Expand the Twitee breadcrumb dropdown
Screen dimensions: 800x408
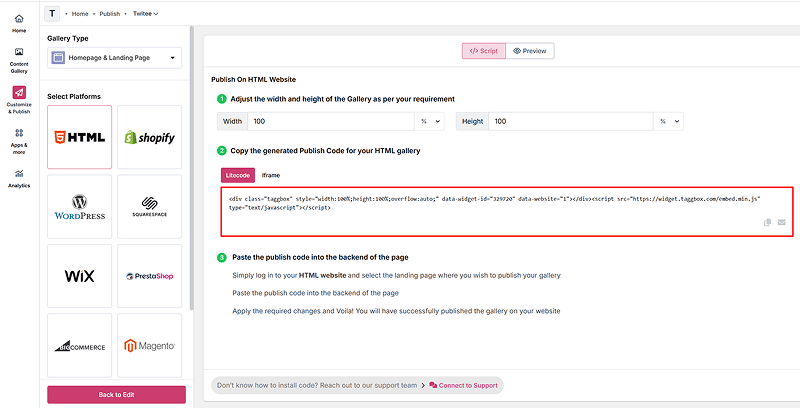pyautogui.click(x=145, y=14)
